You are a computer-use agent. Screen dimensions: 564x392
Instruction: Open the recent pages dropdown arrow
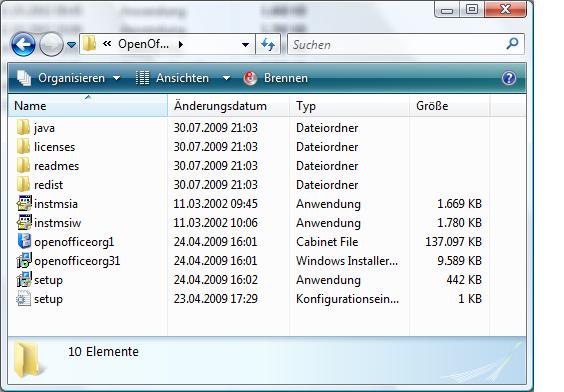(x=72, y=45)
